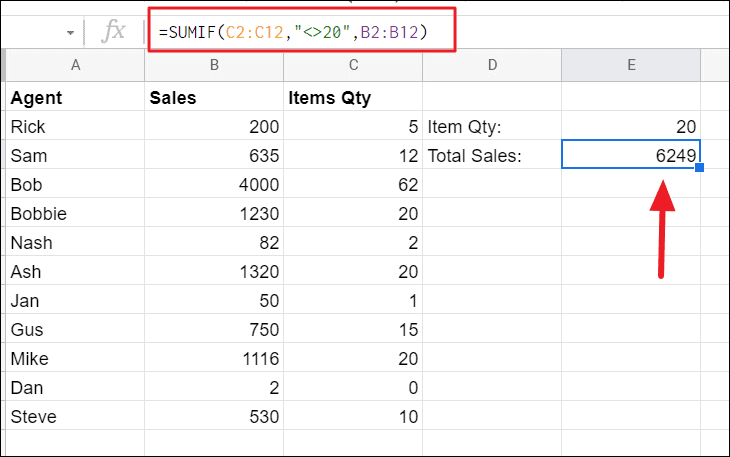This screenshot has height=457, width=730.
Task: Select the cell containing agent Steve
Action: [x=76, y=416]
